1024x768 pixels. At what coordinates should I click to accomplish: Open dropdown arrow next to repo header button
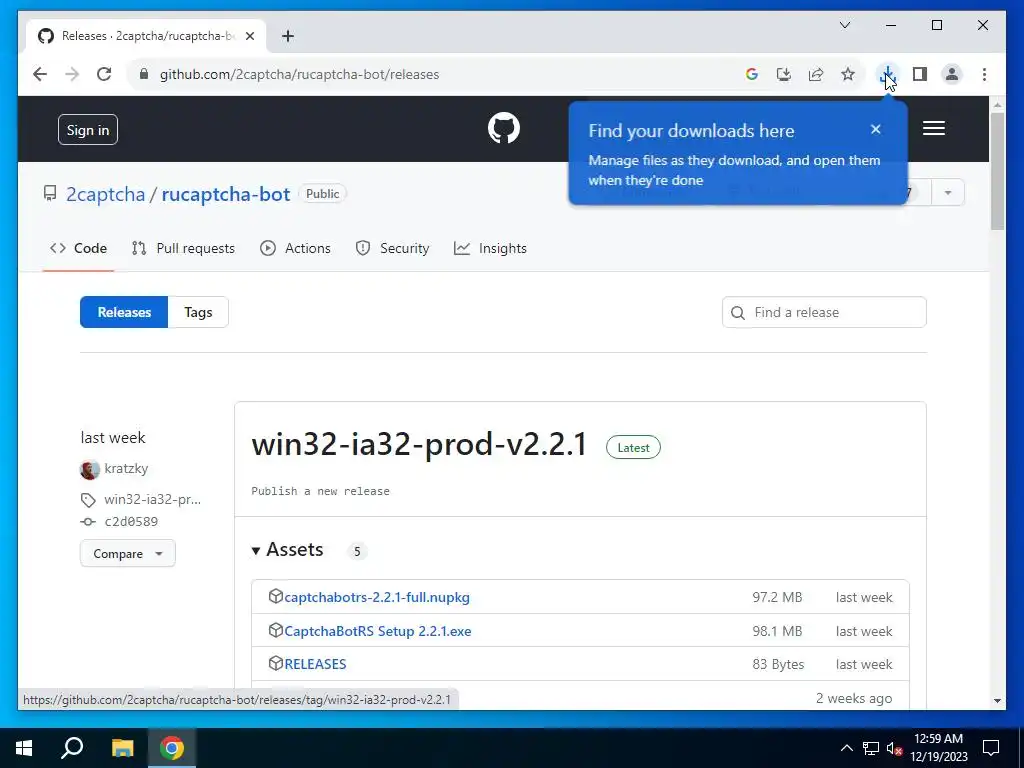948,193
